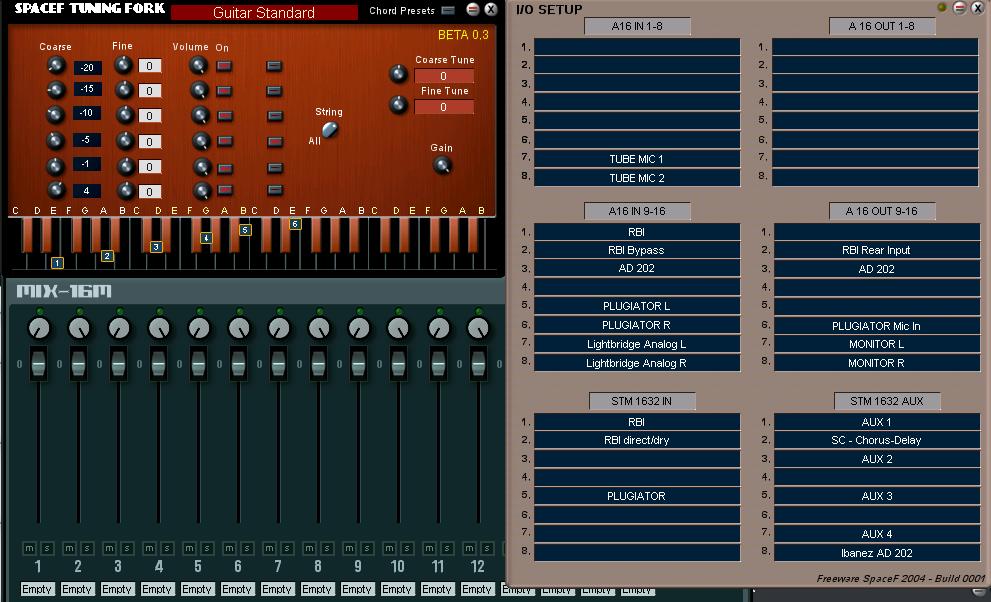Image resolution: width=991 pixels, height=602 pixels.
Task: Toggle the first string's On switch
Action: point(224,66)
